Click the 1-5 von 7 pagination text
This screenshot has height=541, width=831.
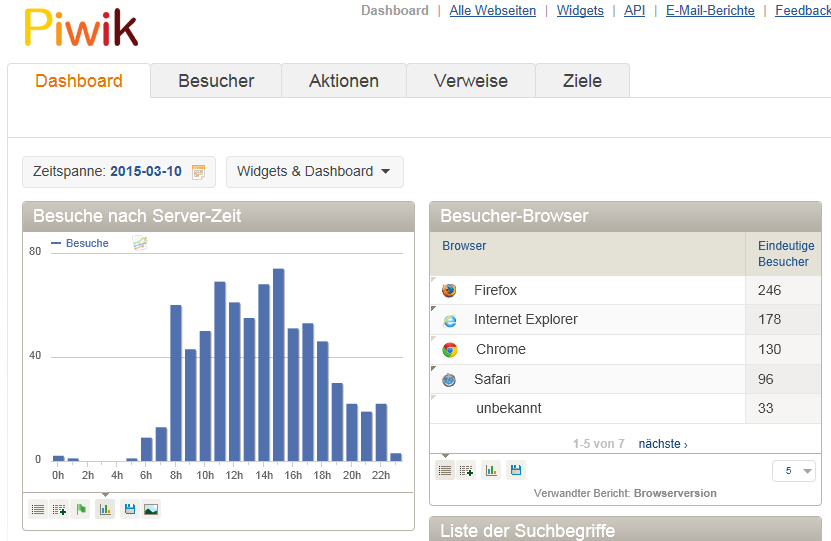(x=598, y=444)
